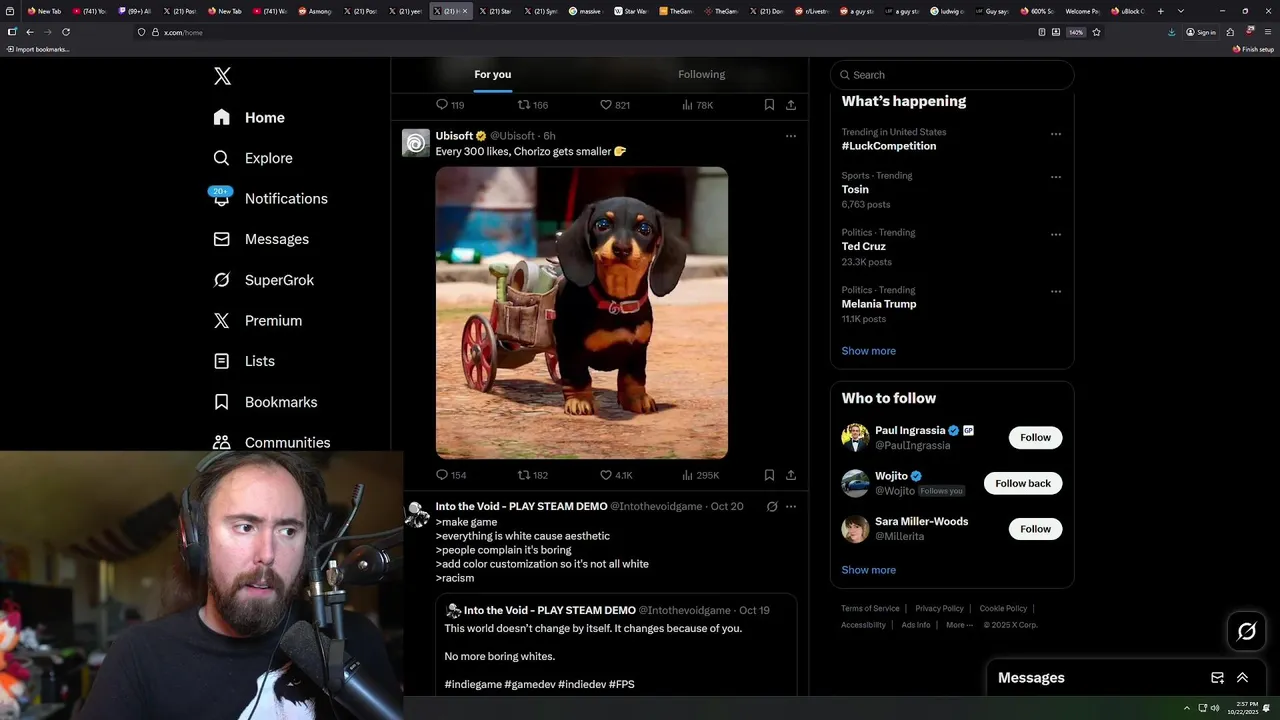Image resolution: width=1280 pixels, height=720 pixels.
Task: Open more options for #LuckCompetition trend
Action: tap(1056, 134)
